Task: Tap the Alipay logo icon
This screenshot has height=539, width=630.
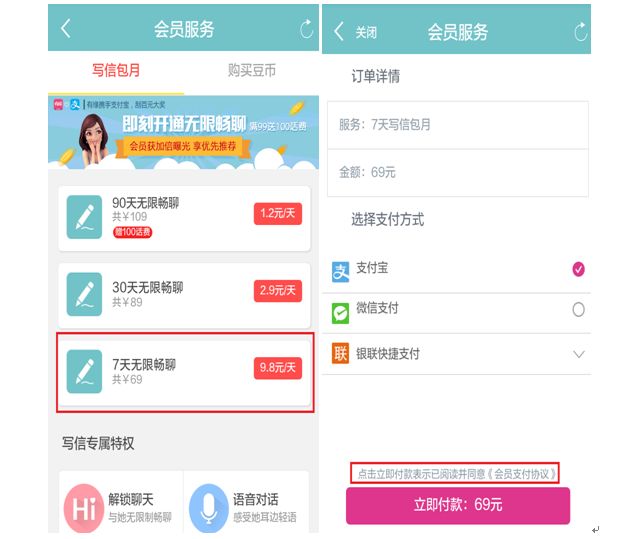Action: click(x=340, y=272)
